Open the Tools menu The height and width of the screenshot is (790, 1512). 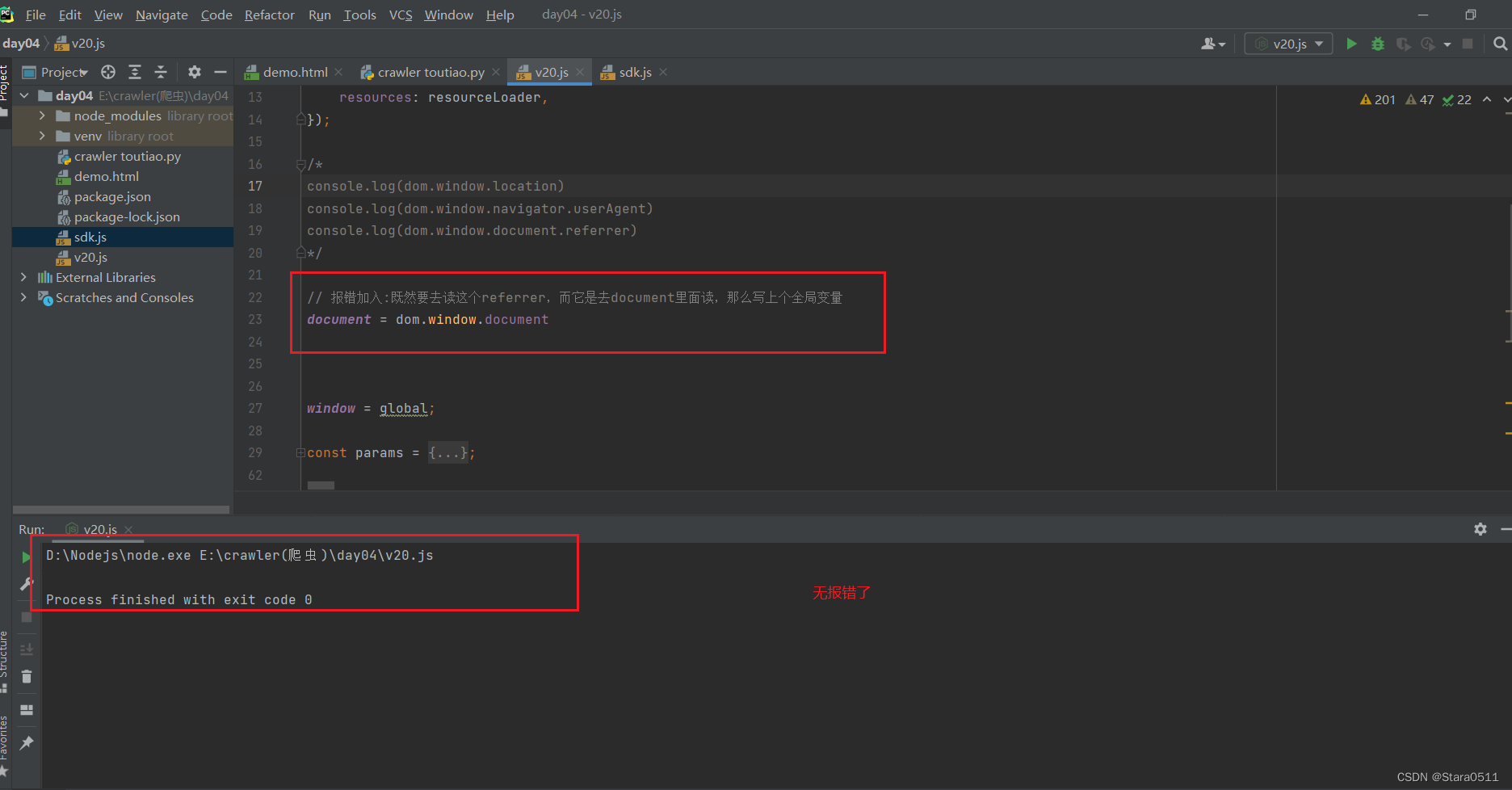359,15
